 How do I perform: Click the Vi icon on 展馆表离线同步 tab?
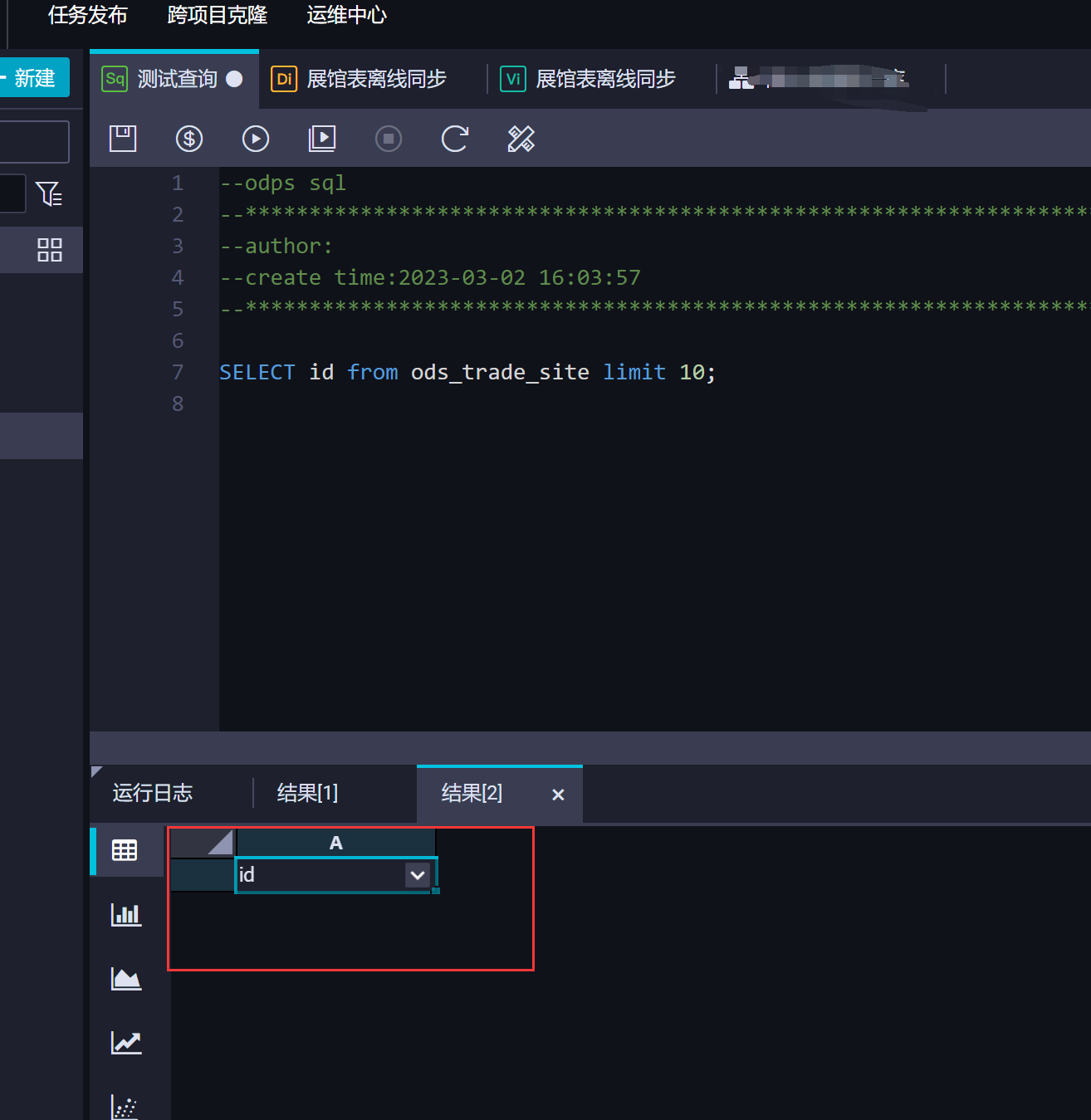tap(513, 79)
